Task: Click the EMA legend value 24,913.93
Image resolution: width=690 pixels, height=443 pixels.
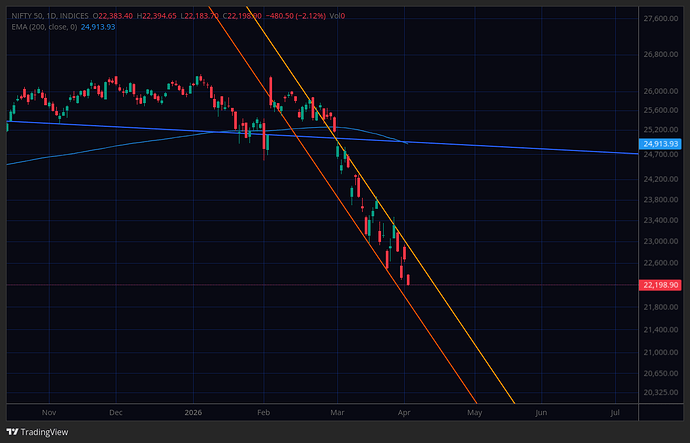Action: (98, 27)
